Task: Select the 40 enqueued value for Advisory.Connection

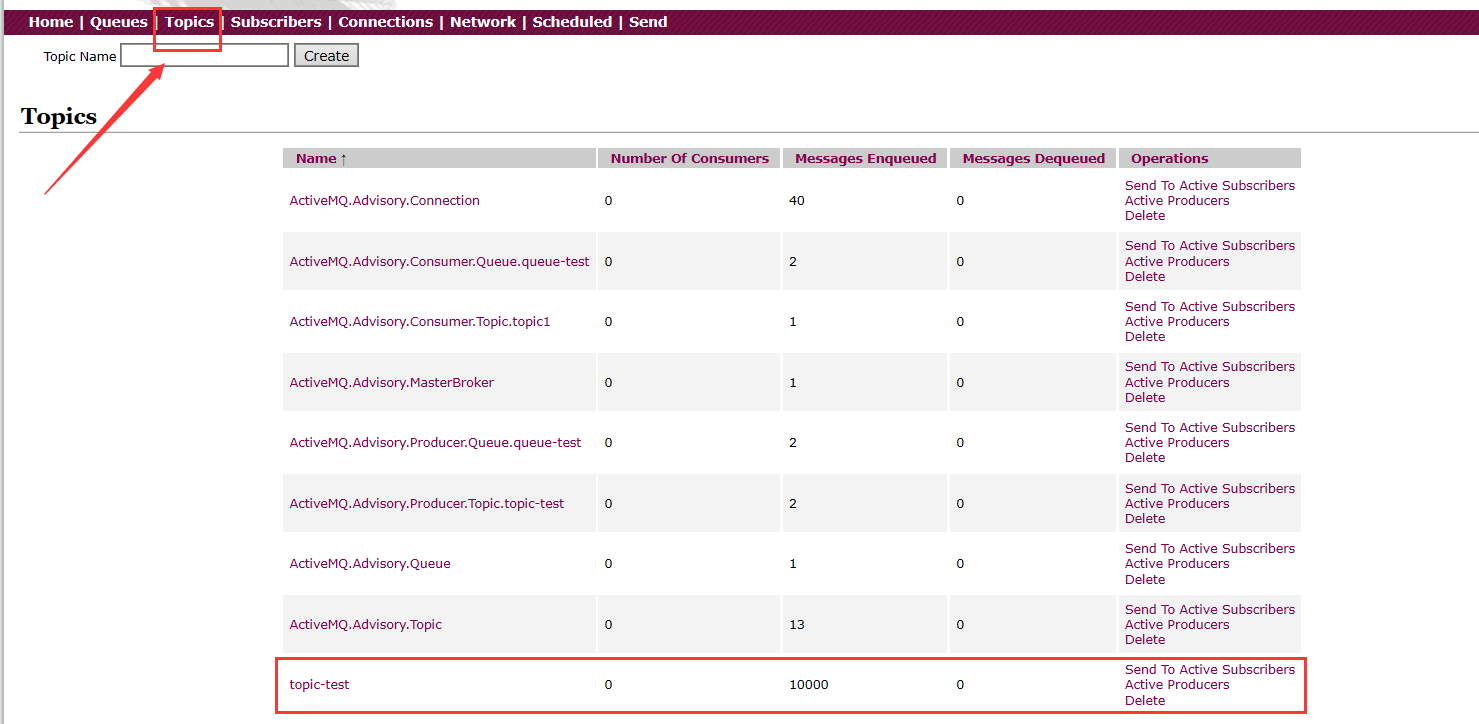Action: [796, 201]
